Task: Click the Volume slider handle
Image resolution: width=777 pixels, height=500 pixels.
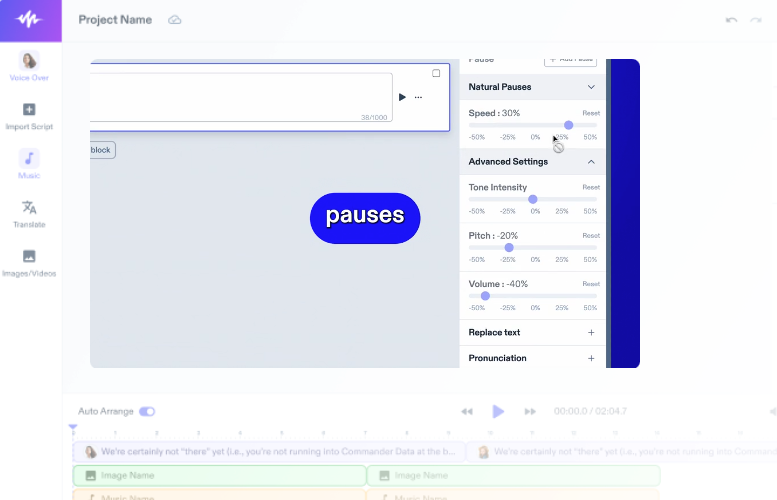Action: pyautogui.click(x=485, y=296)
